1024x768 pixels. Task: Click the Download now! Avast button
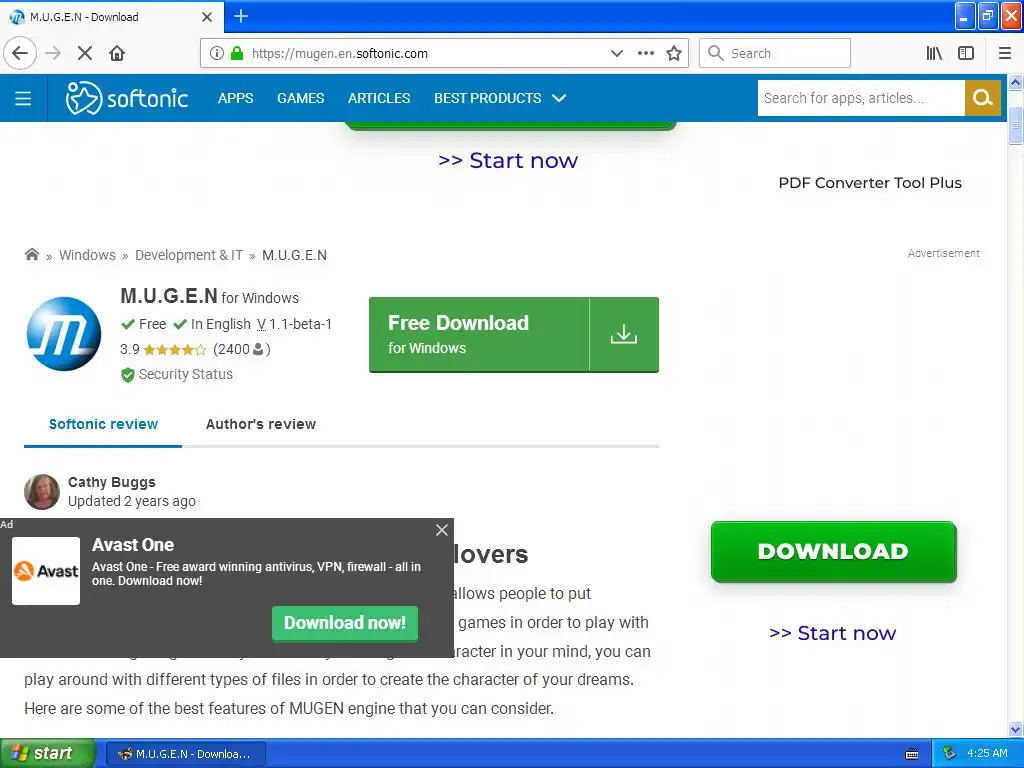(345, 623)
